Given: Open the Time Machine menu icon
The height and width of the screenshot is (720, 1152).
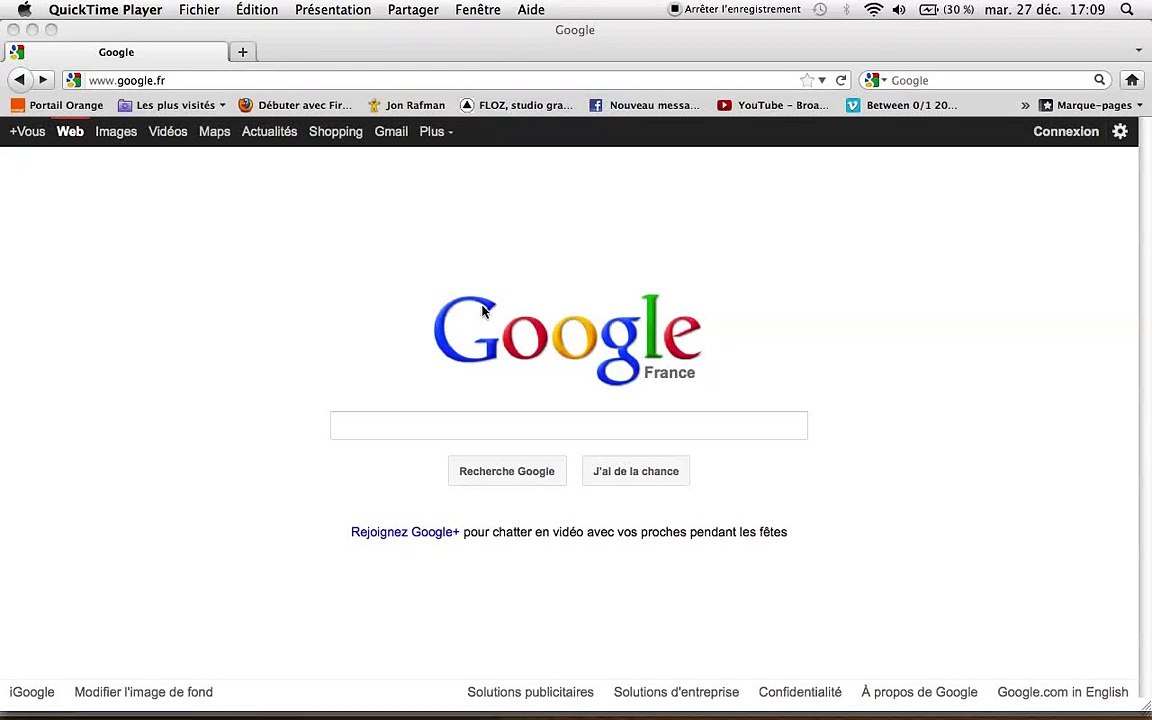Looking at the screenshot, I should click(820, 10).
